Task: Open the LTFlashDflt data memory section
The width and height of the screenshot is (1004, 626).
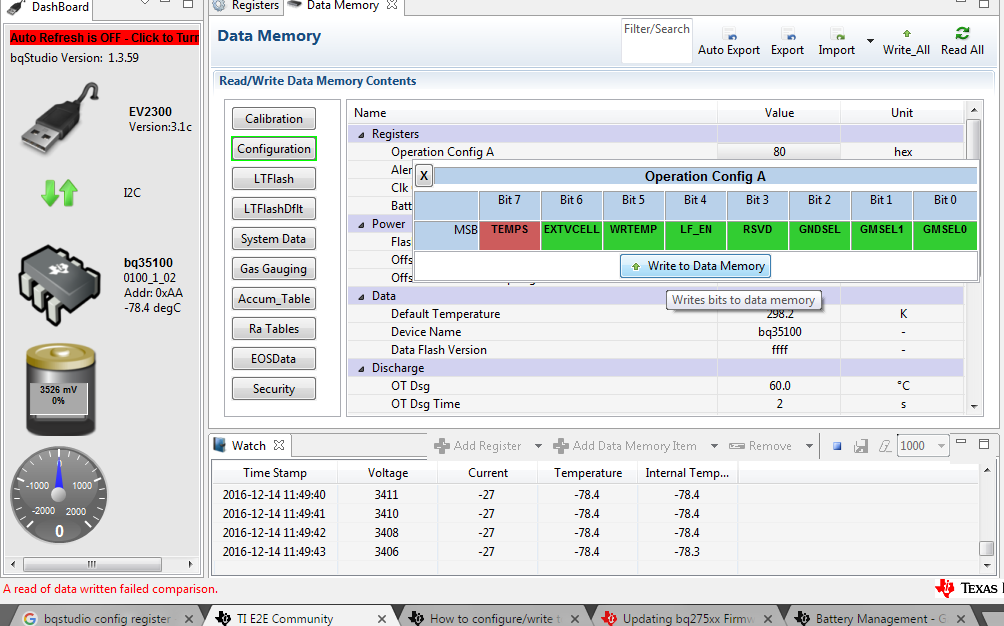Action: (273, 209)
